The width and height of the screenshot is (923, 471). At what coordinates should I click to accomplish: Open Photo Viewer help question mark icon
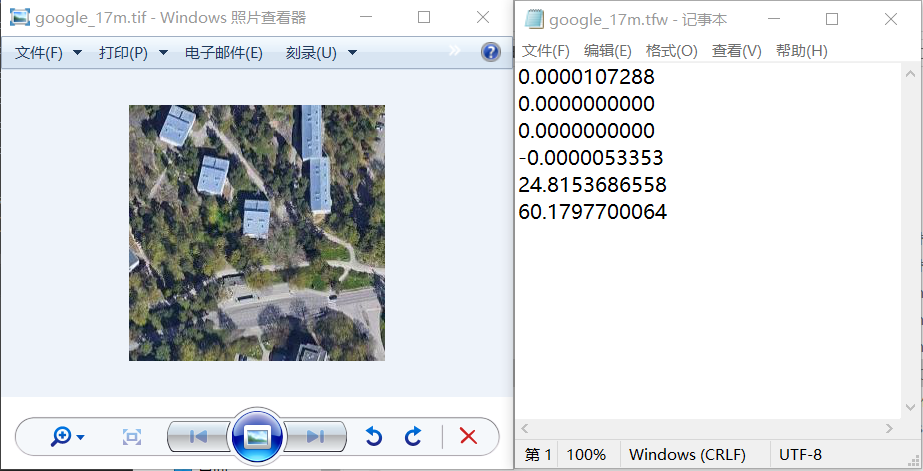[x=490, y=52]
